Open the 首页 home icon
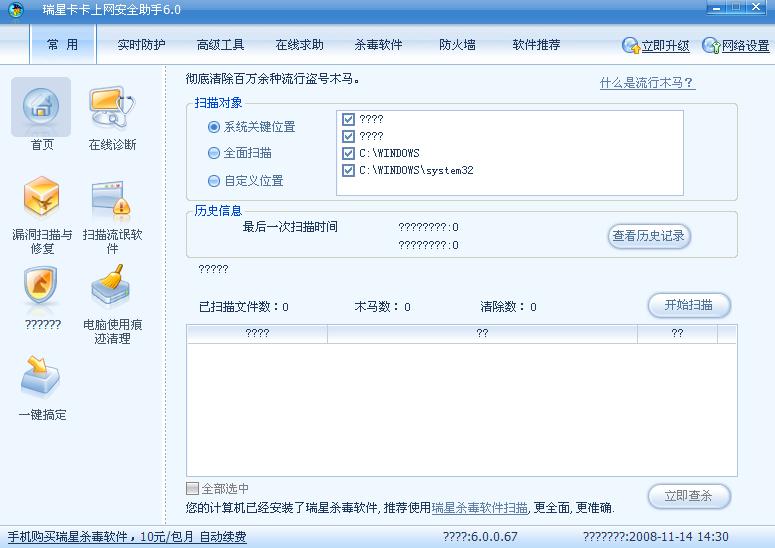Image resolution: width=775 pixels, height=548 pixels. tap(41, 107)
